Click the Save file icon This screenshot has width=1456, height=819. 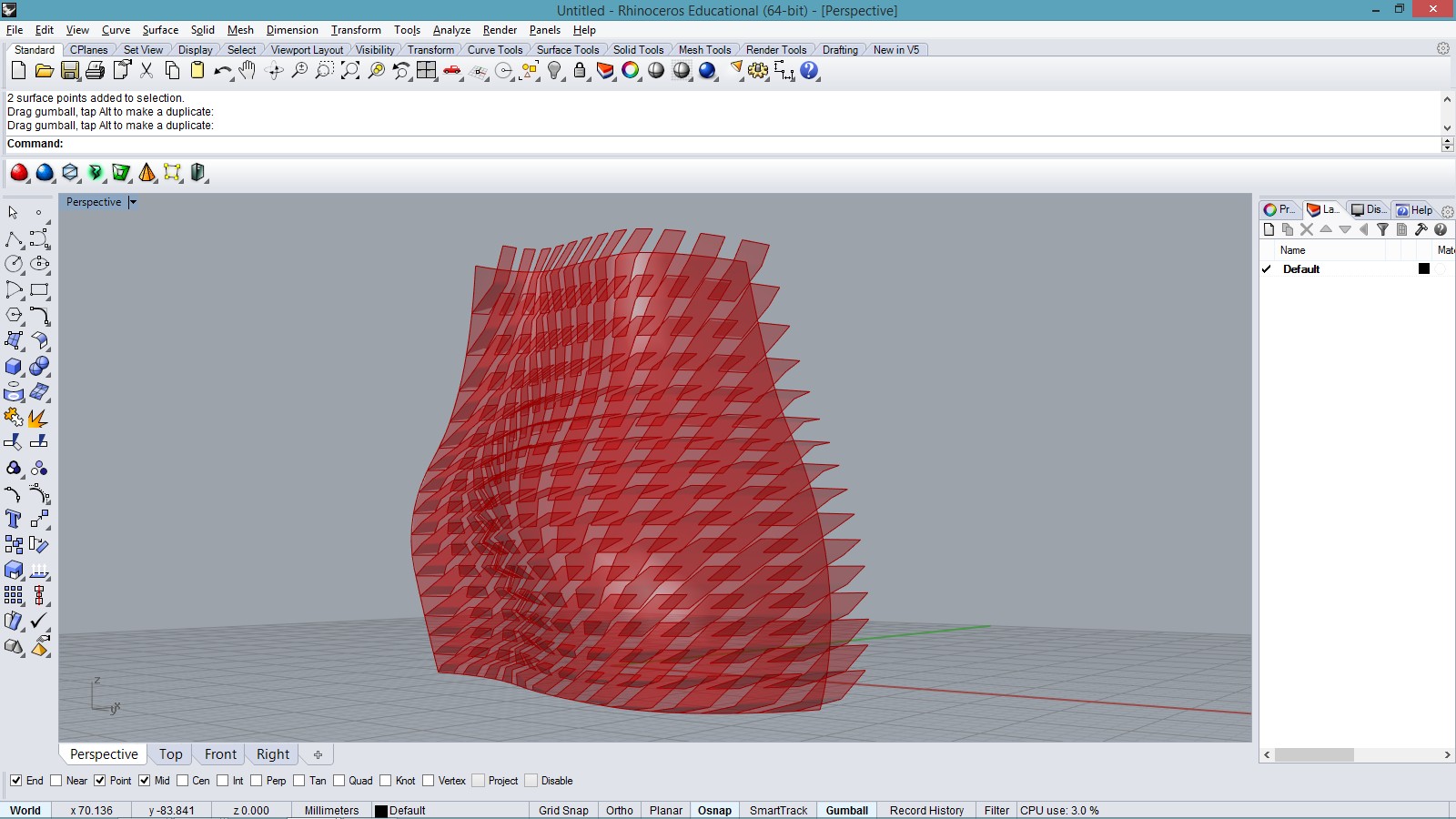pos(69,71)
